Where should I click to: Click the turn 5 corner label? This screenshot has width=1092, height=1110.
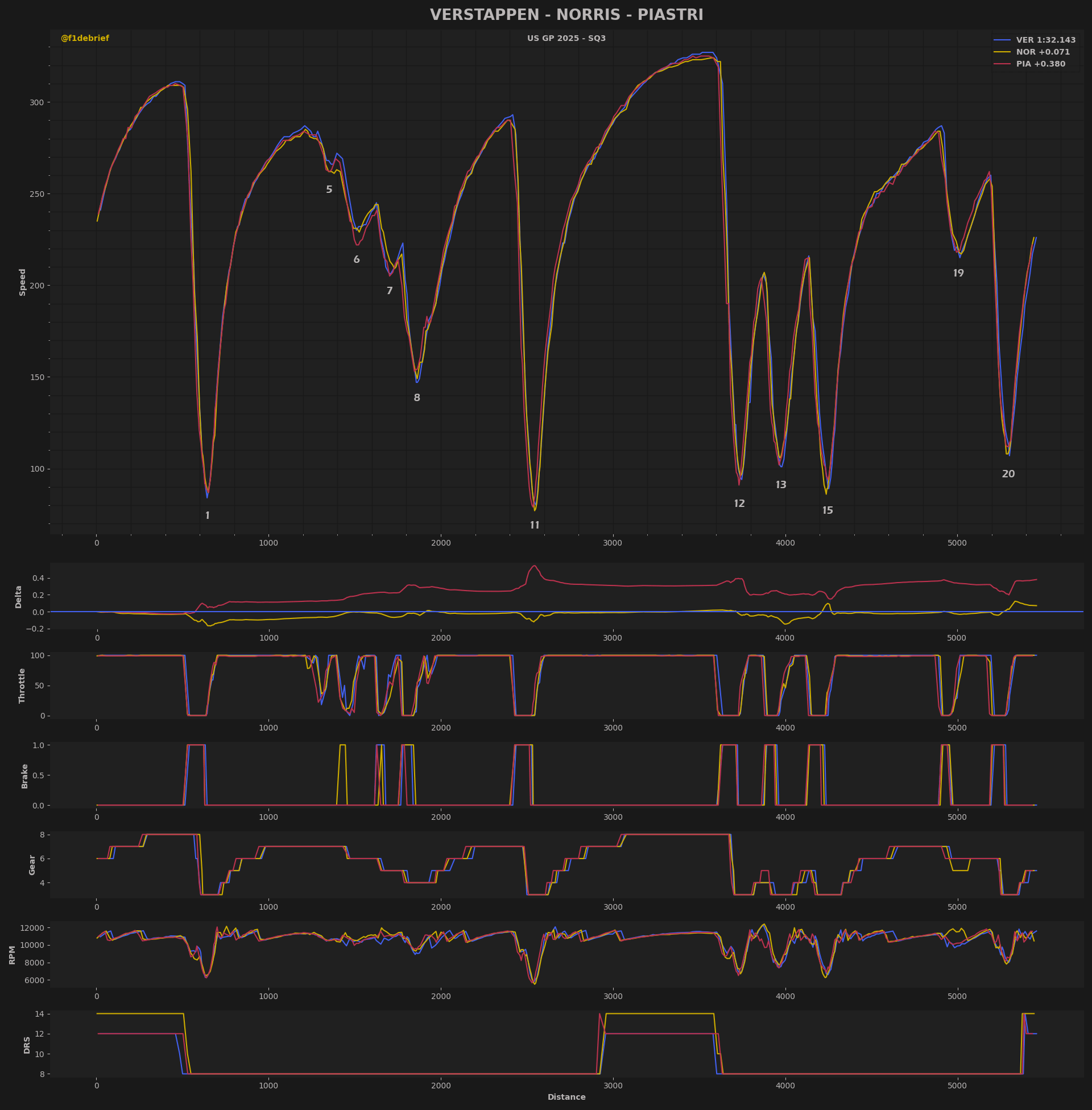(x=329, y=190)
